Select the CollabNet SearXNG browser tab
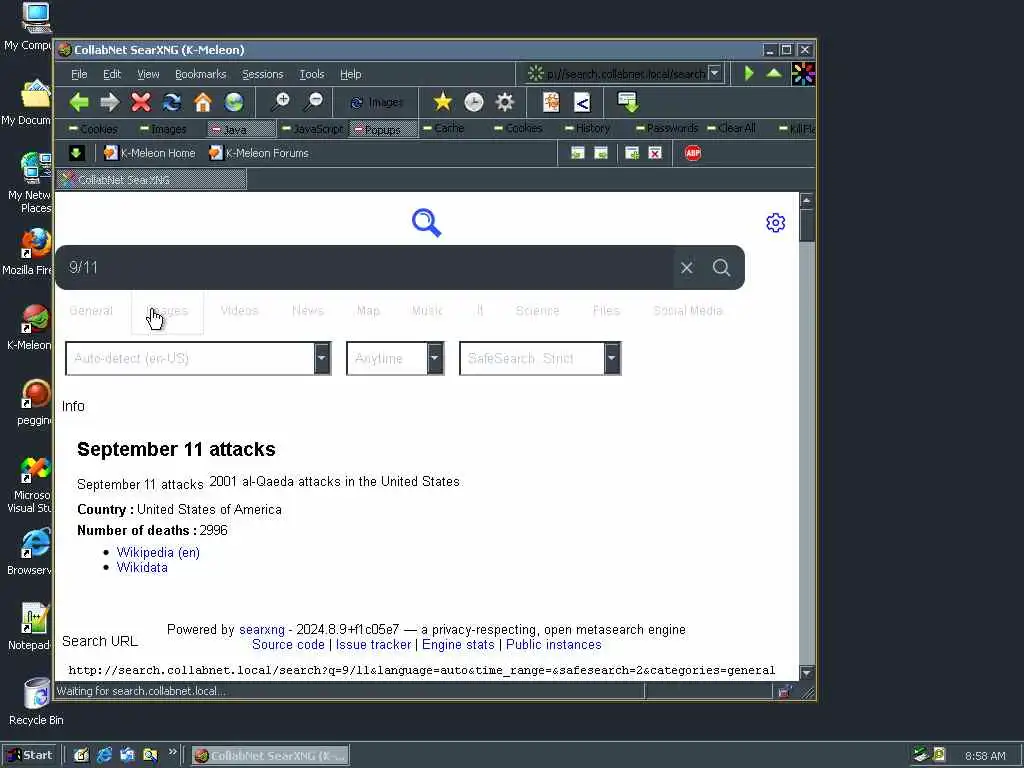 [152, 180]
